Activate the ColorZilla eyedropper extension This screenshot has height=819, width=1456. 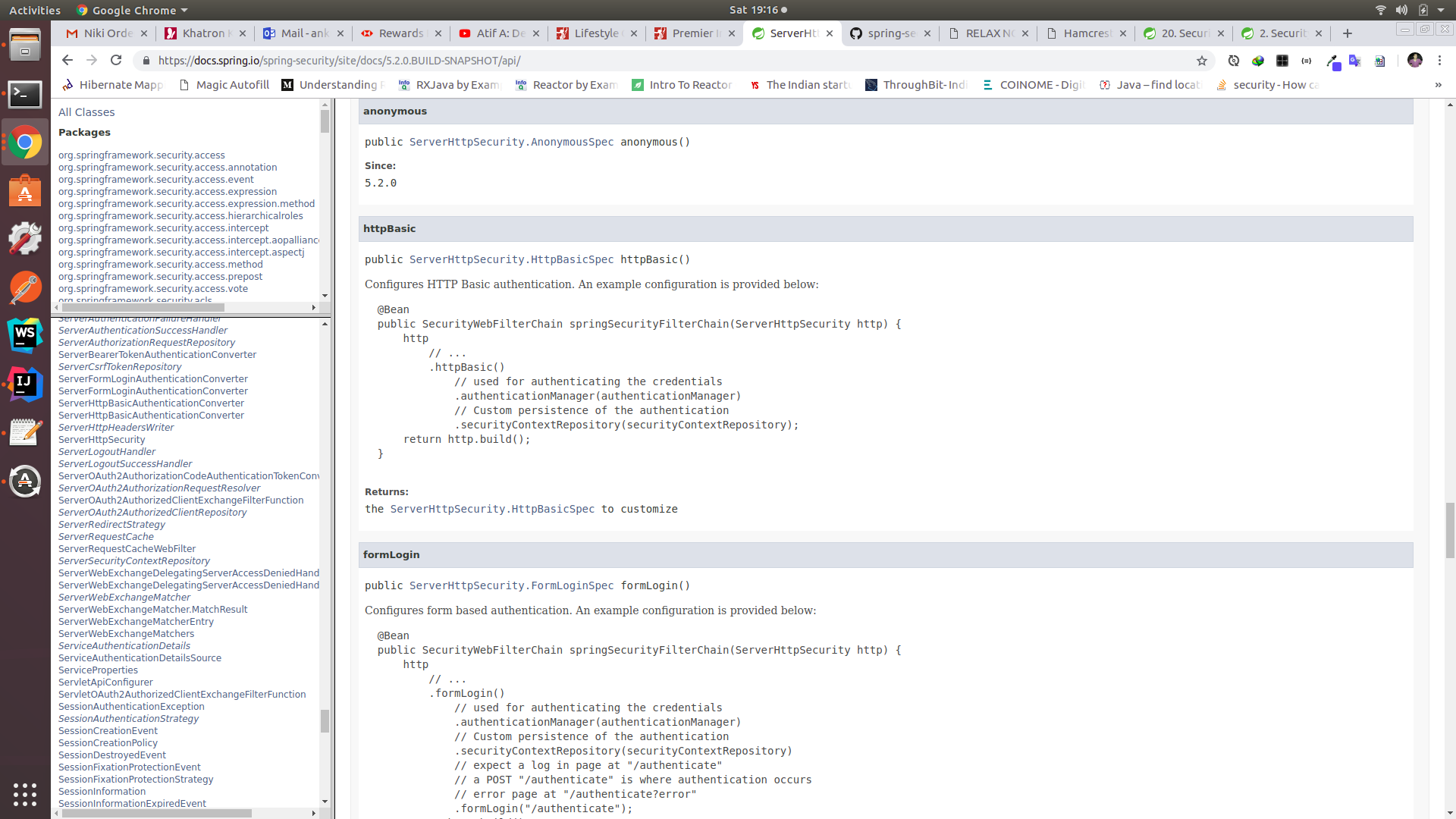click(x=1333, y=62)
